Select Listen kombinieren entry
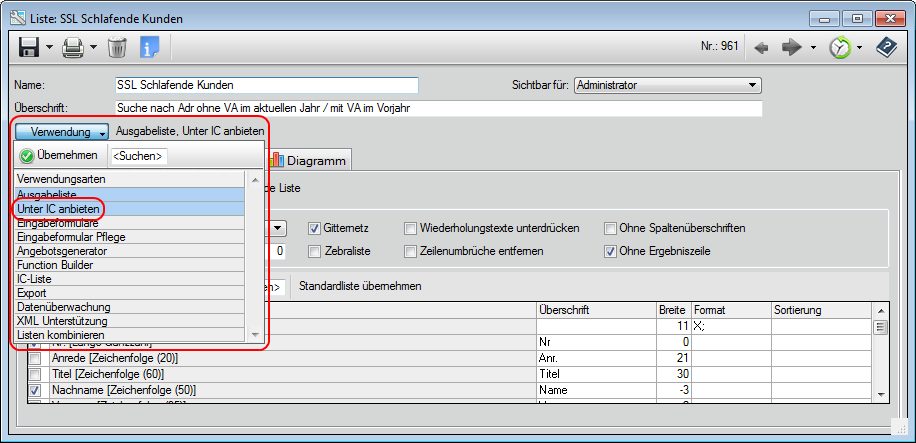Image resolution: width=916 pixels, height=443 pixels. [129, 335]
